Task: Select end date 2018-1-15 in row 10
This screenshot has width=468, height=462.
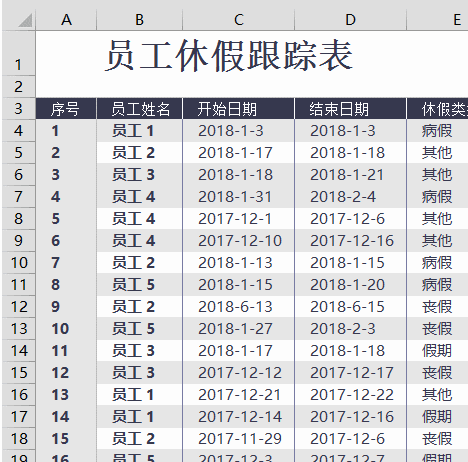Action: pyautogui.click(x=350, y=263)
